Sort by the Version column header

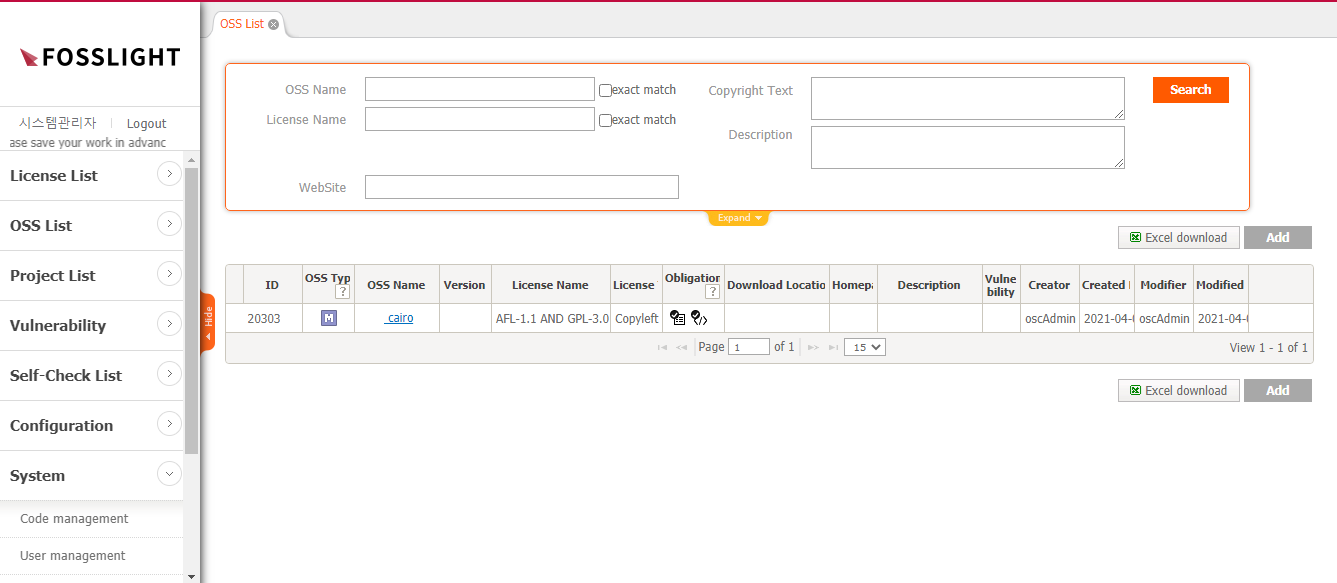click(464, 285)
